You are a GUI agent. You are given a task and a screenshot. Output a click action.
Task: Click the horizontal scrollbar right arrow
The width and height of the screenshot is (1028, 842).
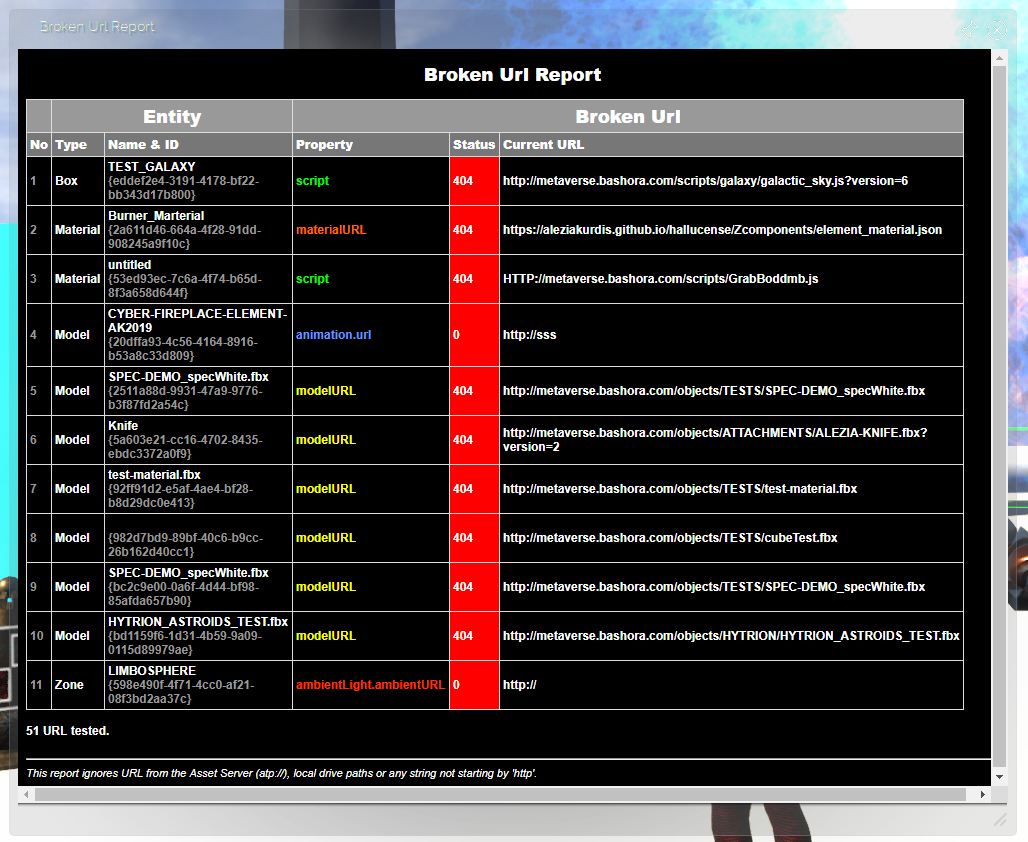click(982, 794)
